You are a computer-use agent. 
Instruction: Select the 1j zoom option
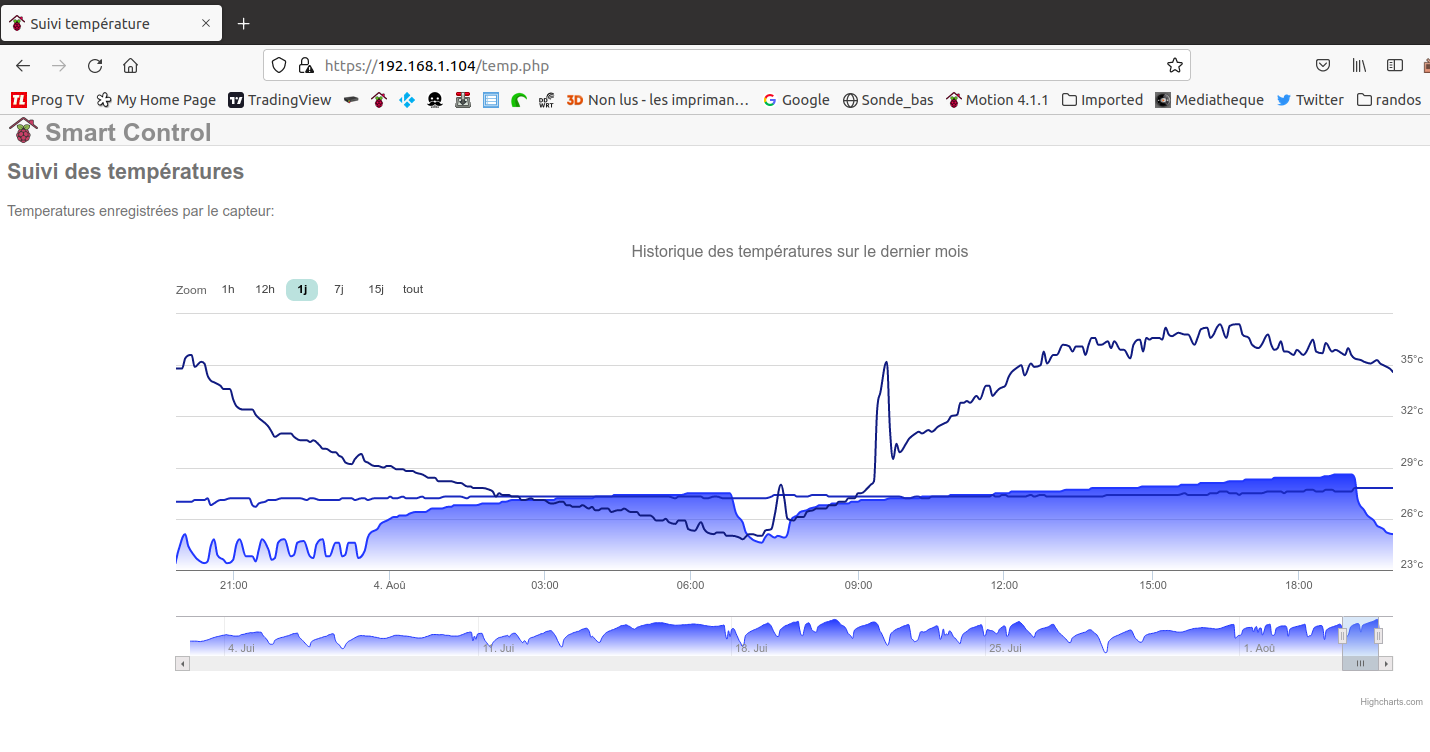pyautogui.click(x=301, y=289)
